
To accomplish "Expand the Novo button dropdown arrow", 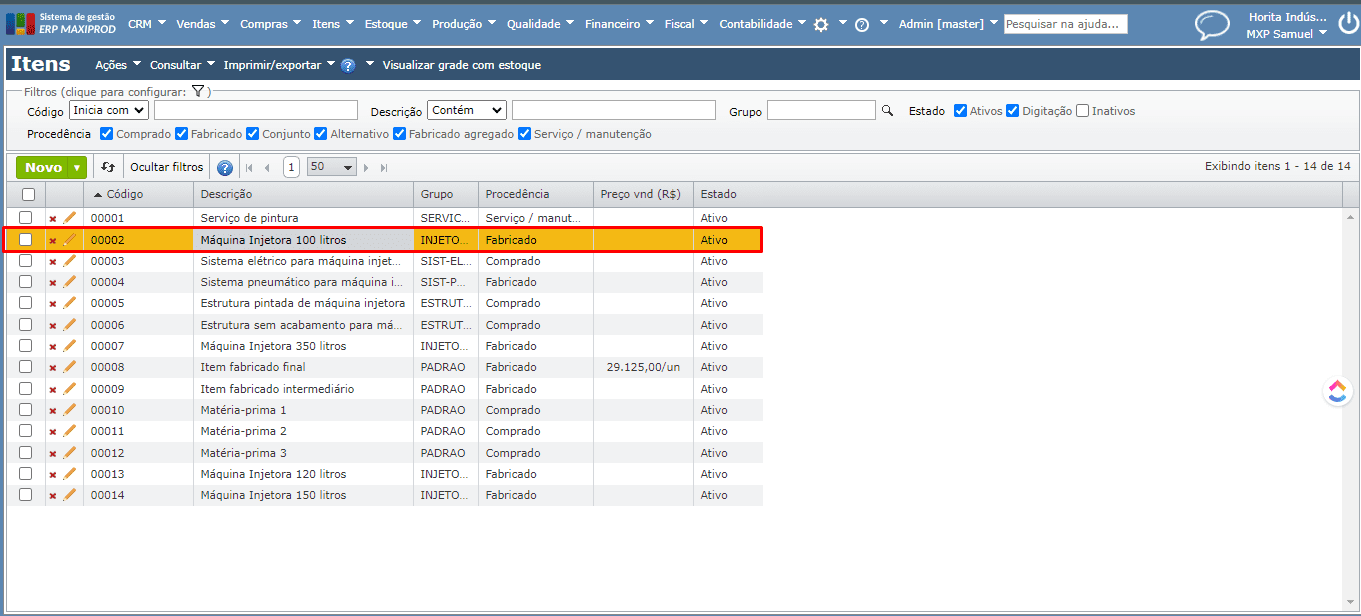I will pyautogui.click(x=77, y=168).
